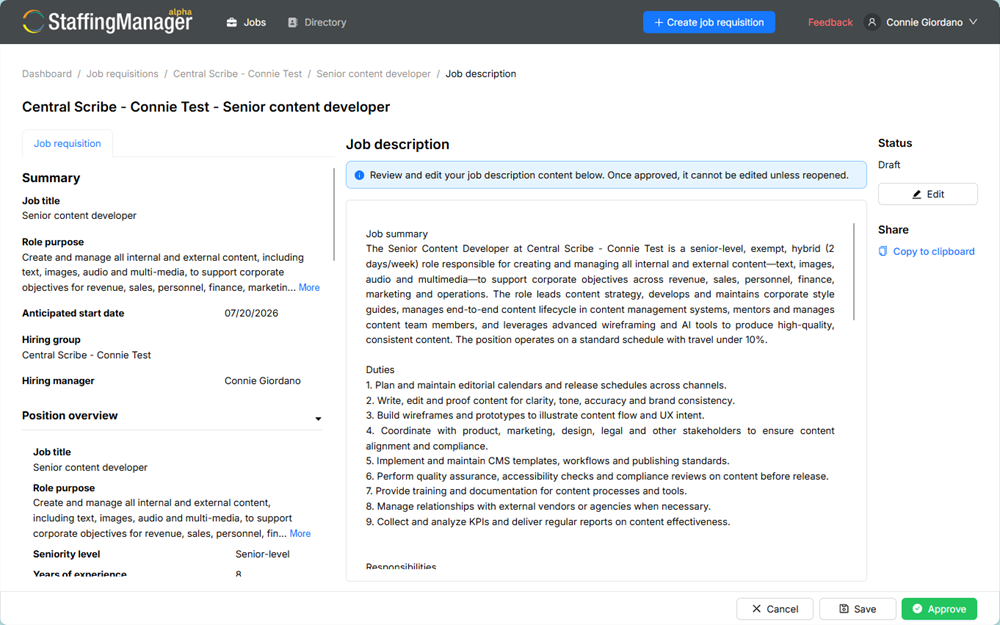Screen dimensions: 1000x625
Task: Click duty 9 about KPIs
Action: [x=548, y=522]
